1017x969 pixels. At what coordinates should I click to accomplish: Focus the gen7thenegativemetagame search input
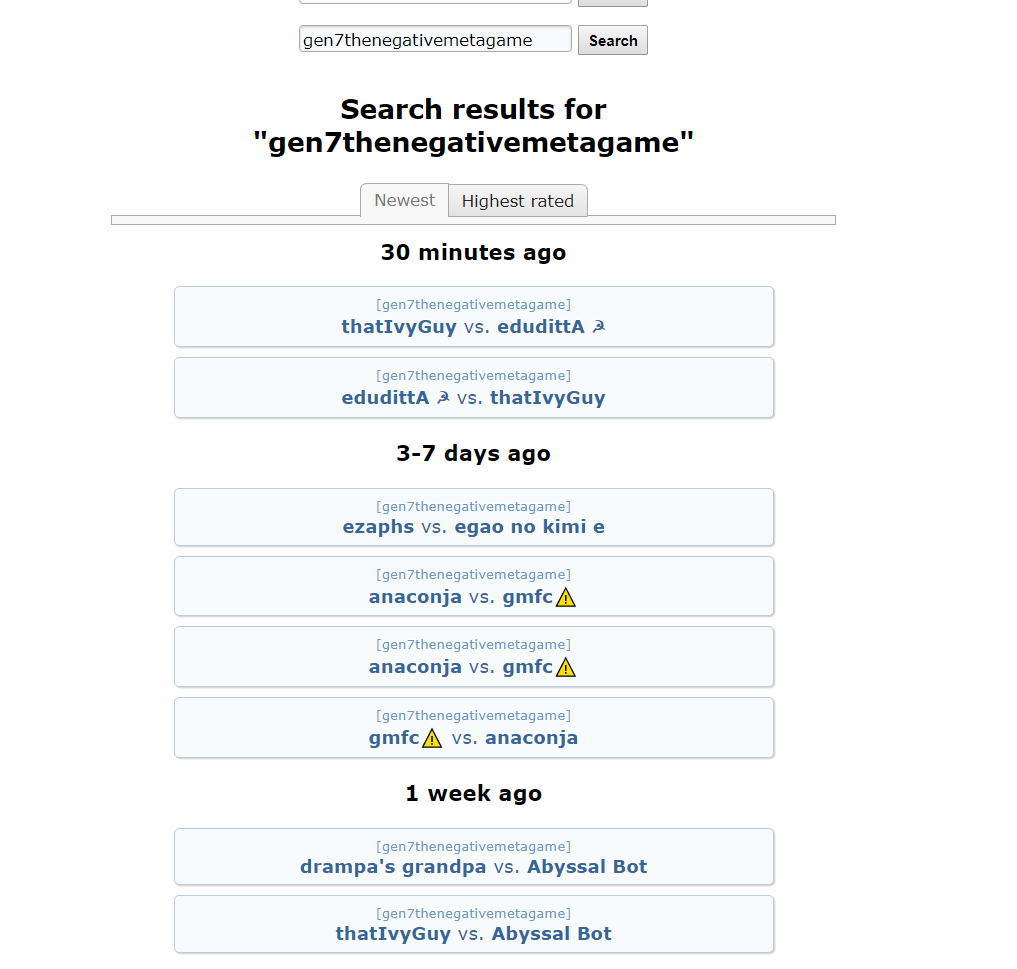click(435, 40)
